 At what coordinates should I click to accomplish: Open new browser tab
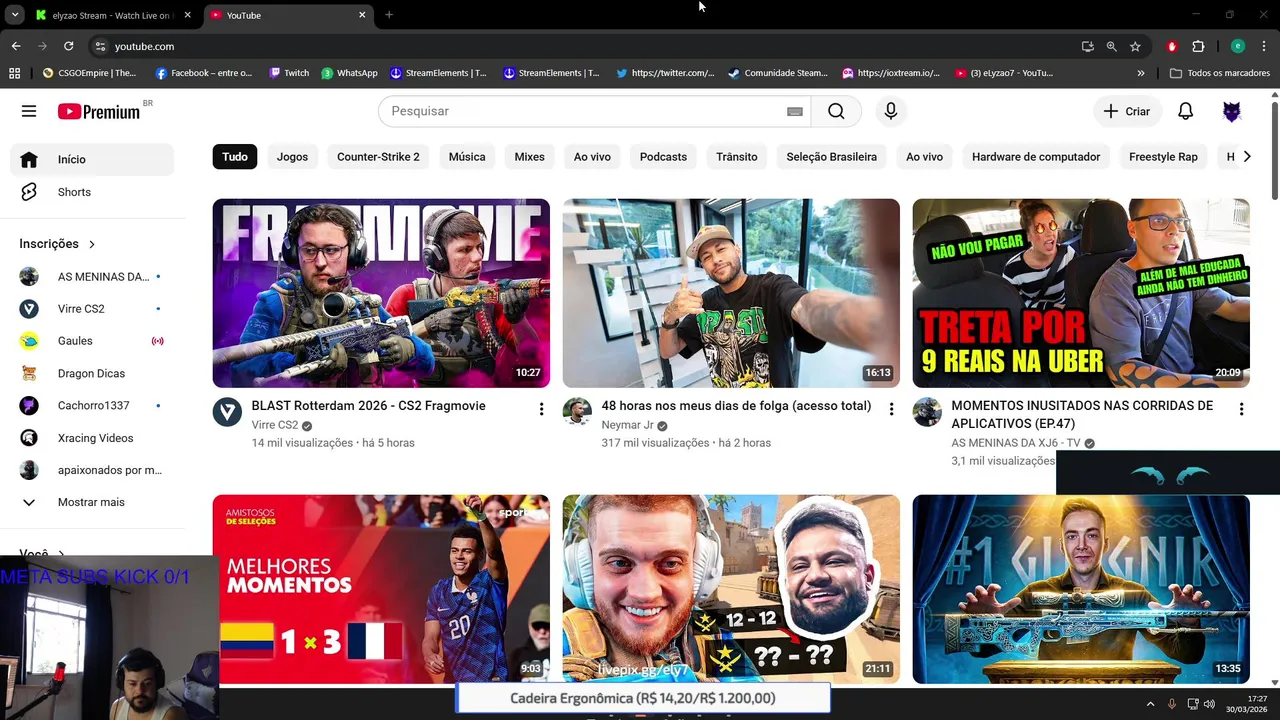389,15
